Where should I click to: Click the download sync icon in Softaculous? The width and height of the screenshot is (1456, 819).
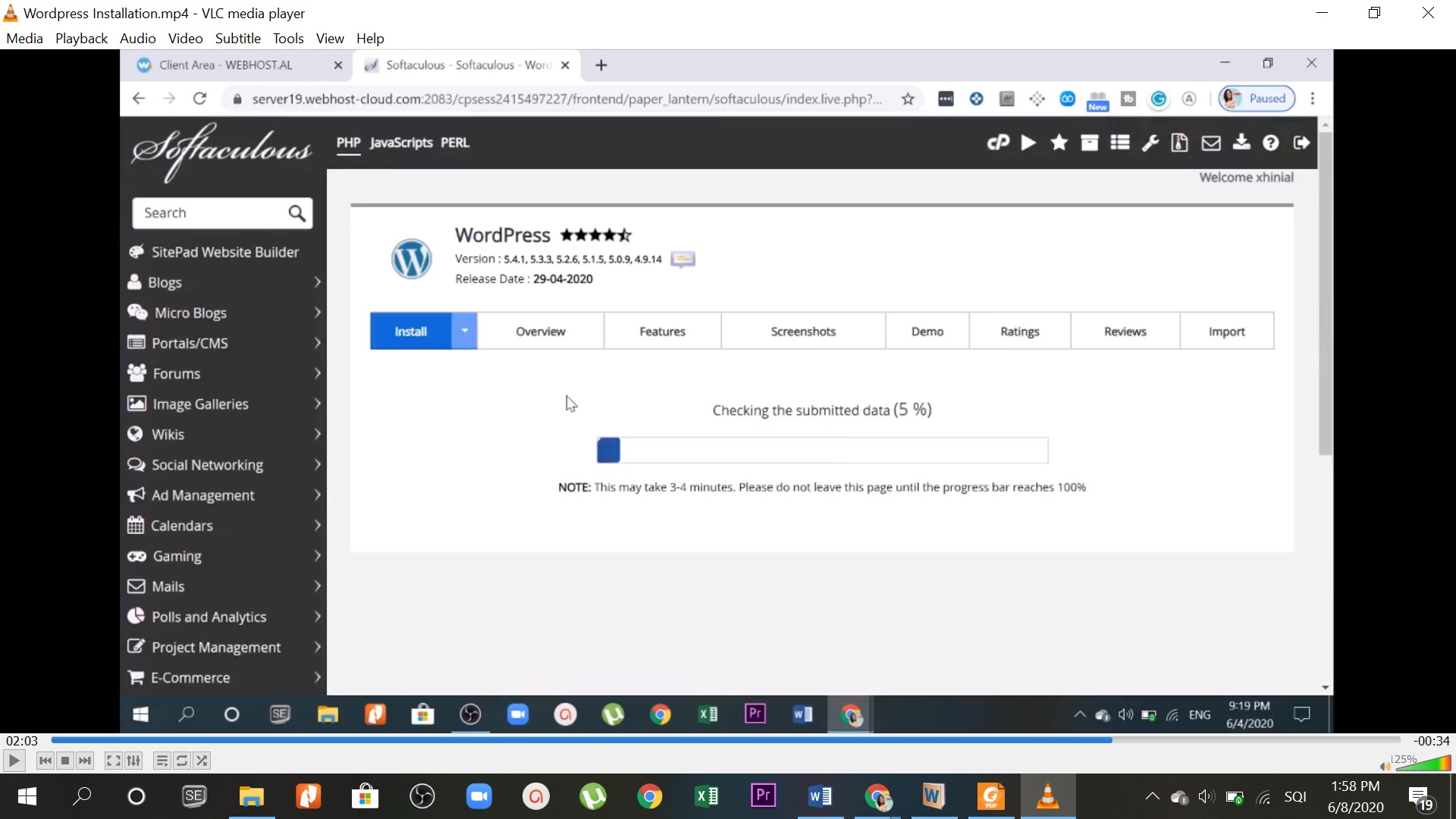point(1241,142)
